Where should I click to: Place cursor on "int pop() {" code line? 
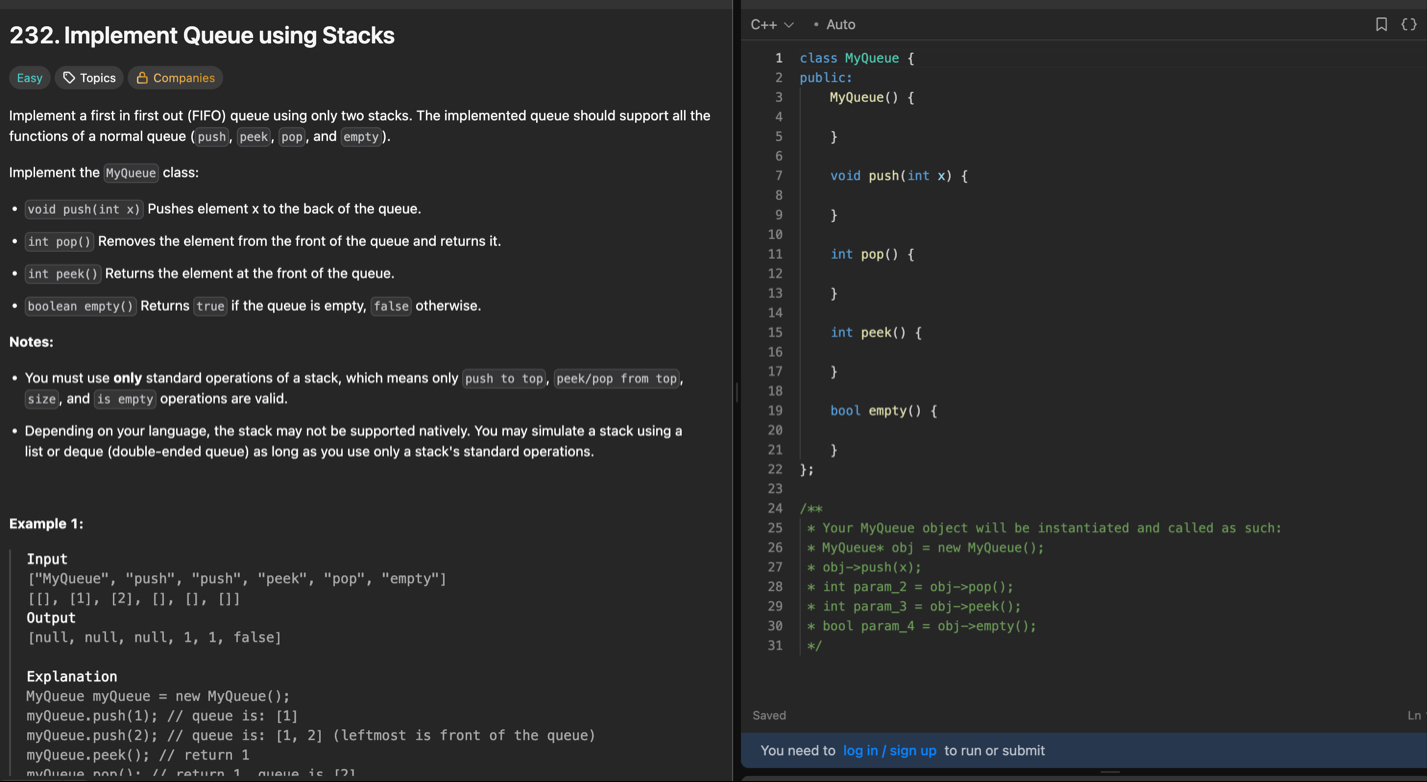[872, 254]
